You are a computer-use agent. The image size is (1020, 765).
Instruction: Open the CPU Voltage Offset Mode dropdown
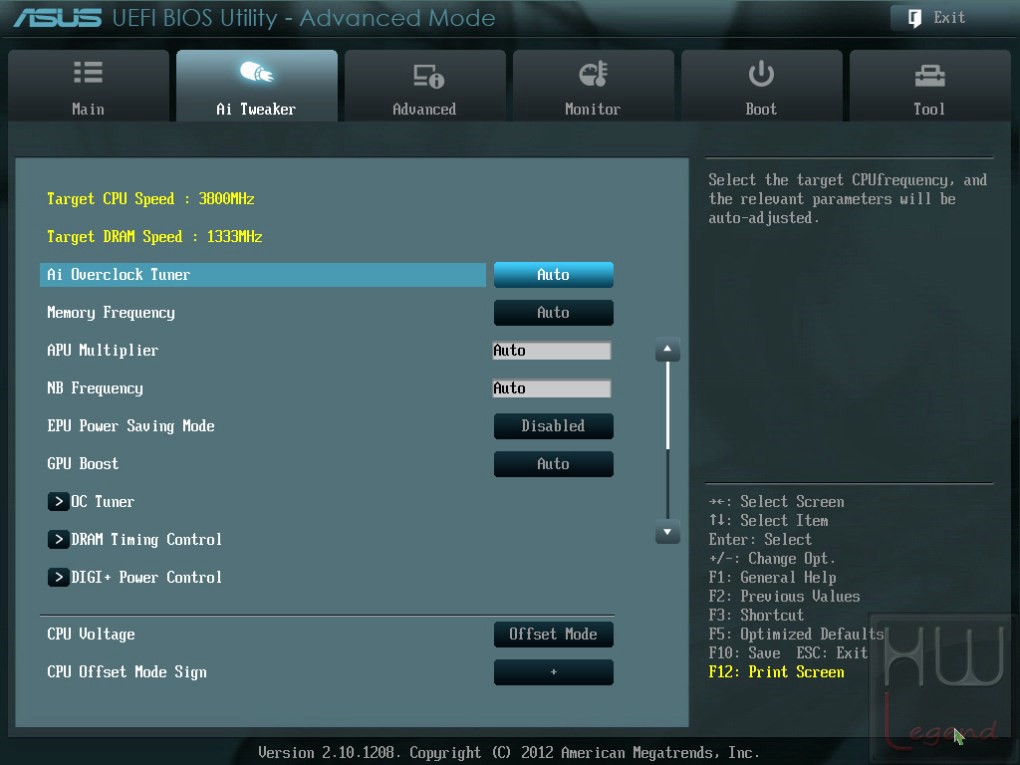tap(554, 634)
